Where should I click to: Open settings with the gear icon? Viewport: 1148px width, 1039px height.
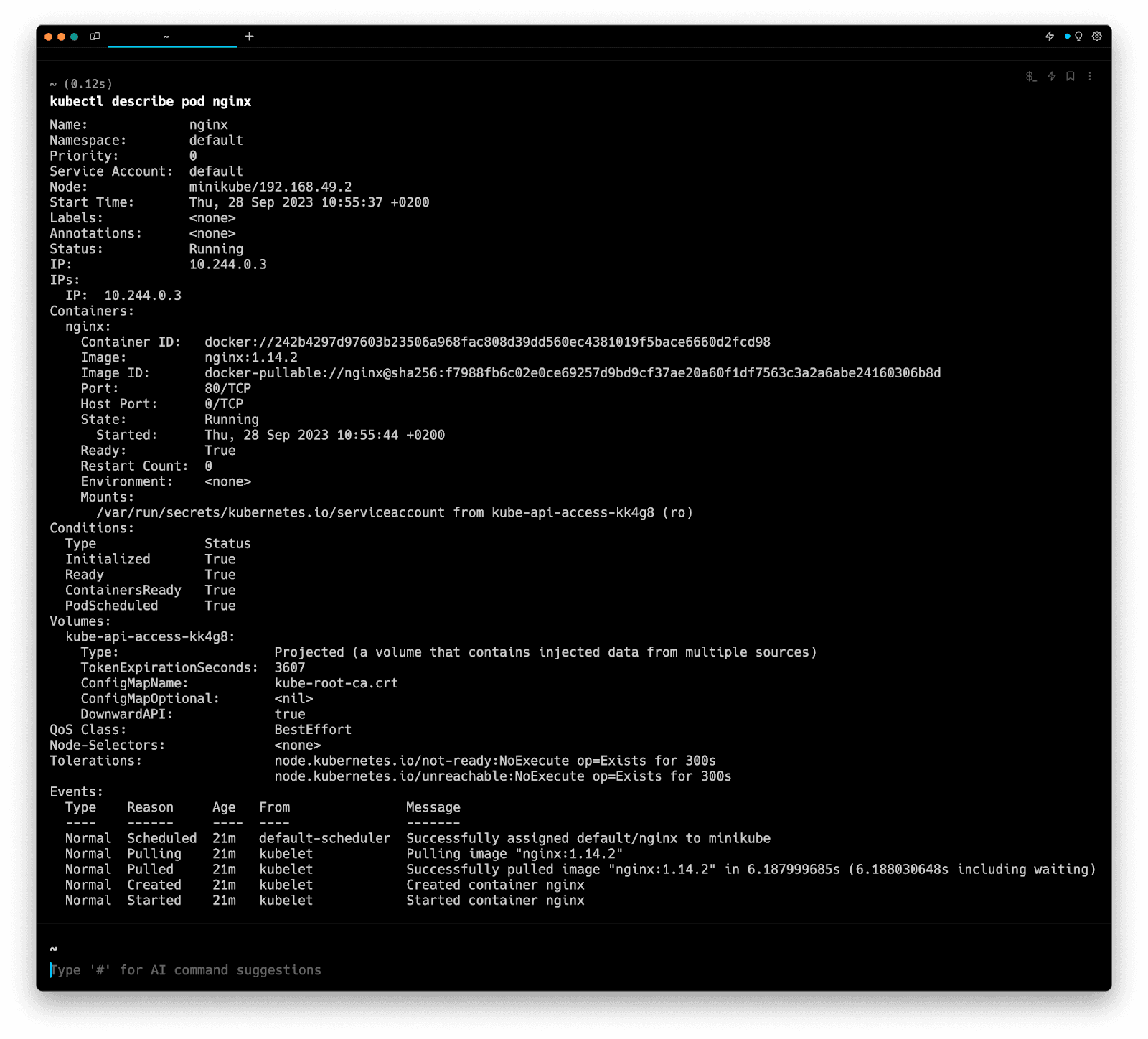[1097, 37]
